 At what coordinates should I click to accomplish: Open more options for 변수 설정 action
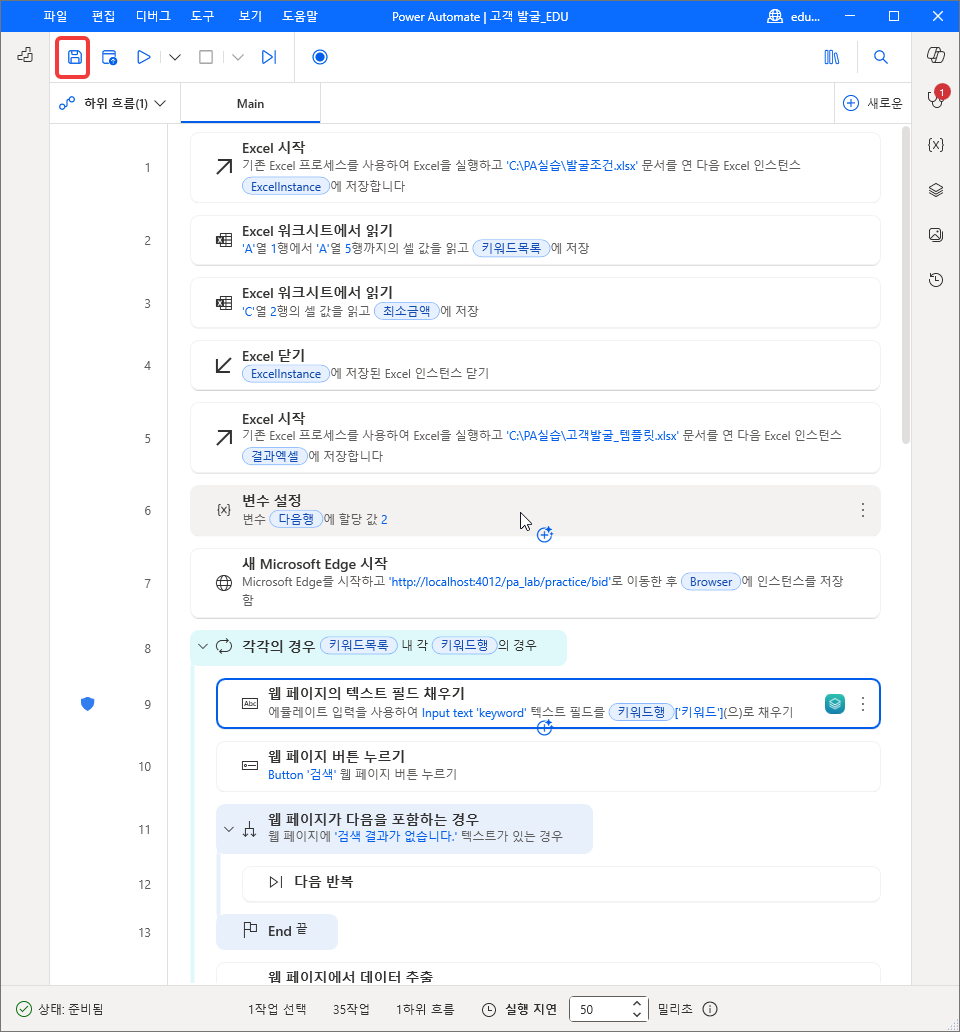point(863,510)
